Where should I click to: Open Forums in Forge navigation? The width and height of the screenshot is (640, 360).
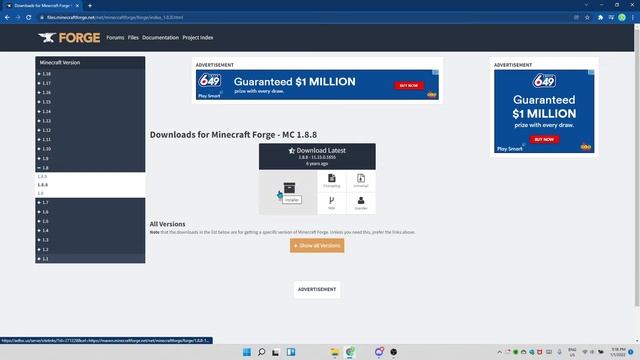[115, 38]
